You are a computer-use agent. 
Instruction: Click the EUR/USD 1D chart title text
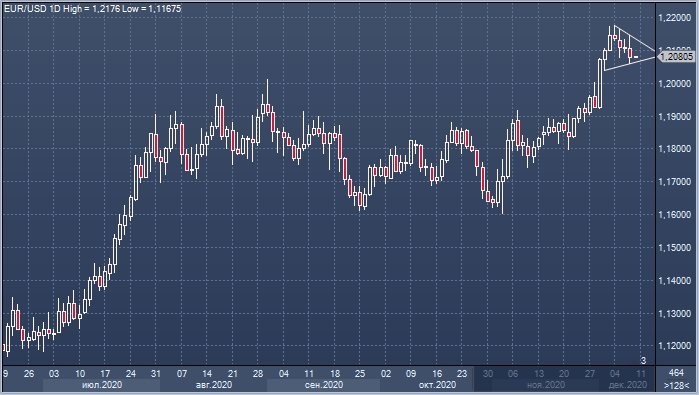(93, 8)
